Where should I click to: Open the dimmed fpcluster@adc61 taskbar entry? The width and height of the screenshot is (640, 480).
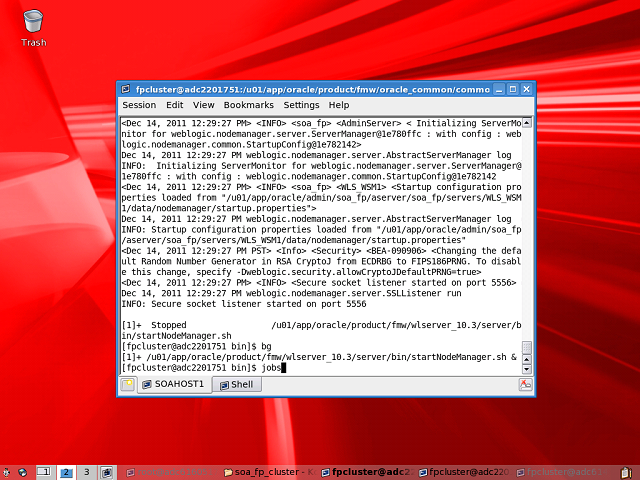coord(562,472)
